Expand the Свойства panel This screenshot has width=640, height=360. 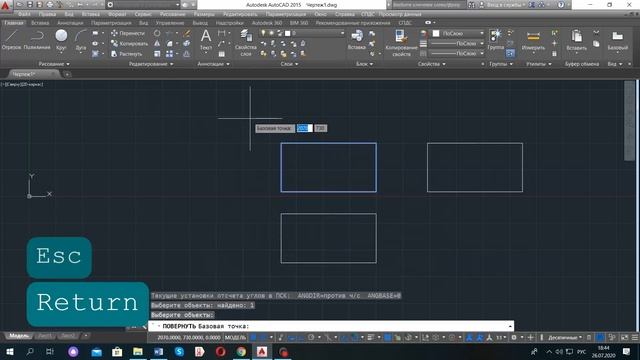click(x=431, y=64)
